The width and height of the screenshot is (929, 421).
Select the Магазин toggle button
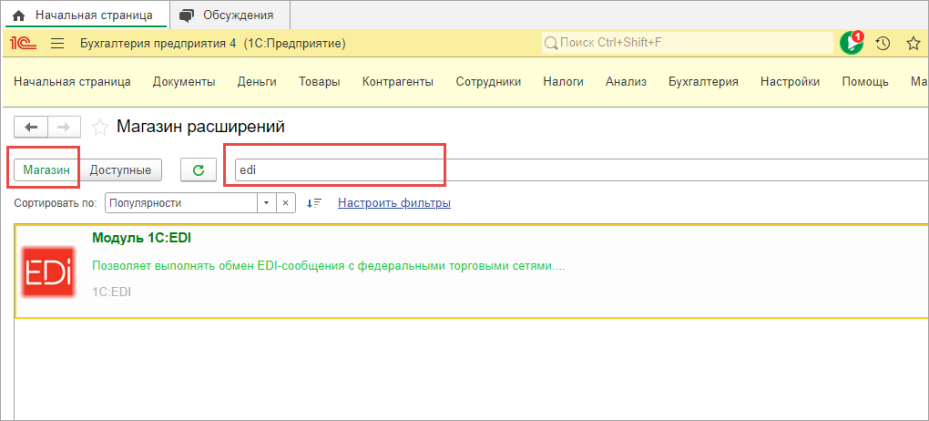tap(47, 170)
